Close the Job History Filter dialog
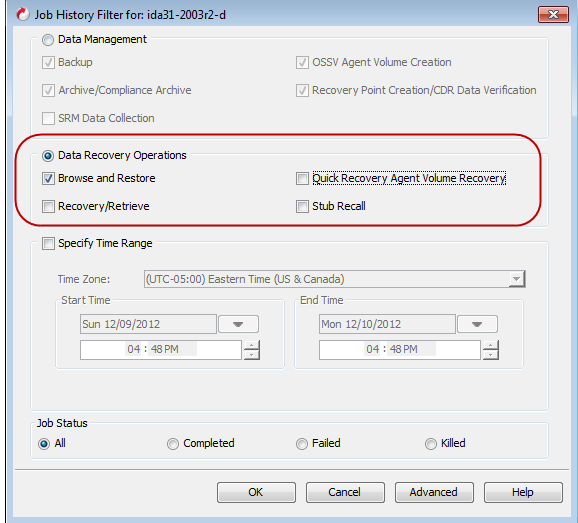Screen dimensions: 578x523 (553, 15)
